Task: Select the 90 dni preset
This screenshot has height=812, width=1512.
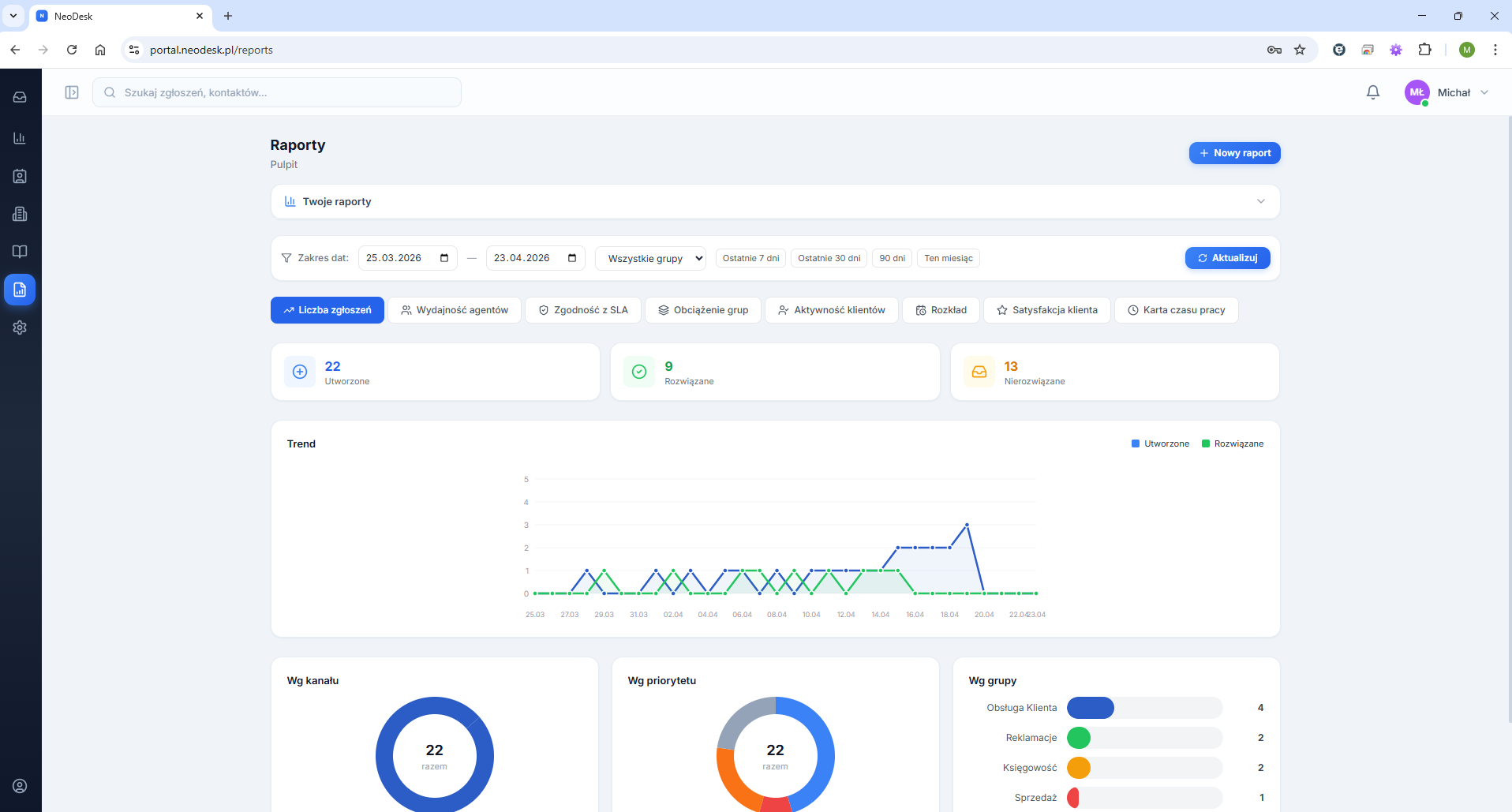Action: coord(893,258)
